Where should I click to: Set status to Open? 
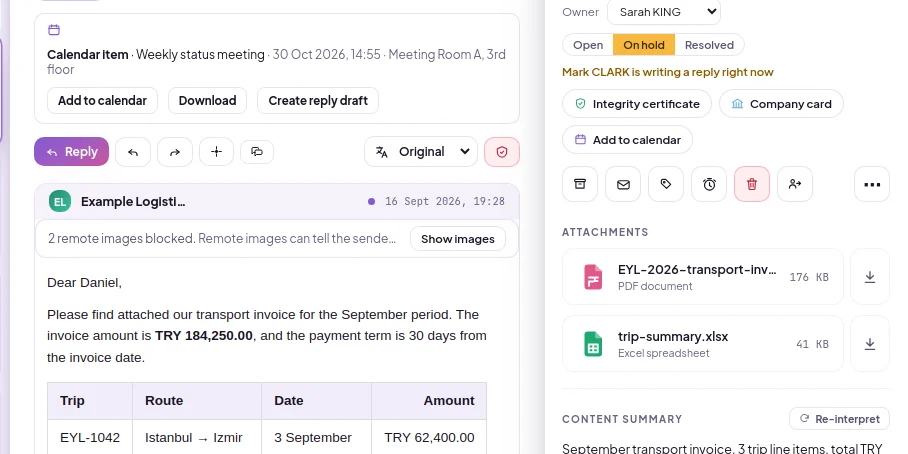588,45
